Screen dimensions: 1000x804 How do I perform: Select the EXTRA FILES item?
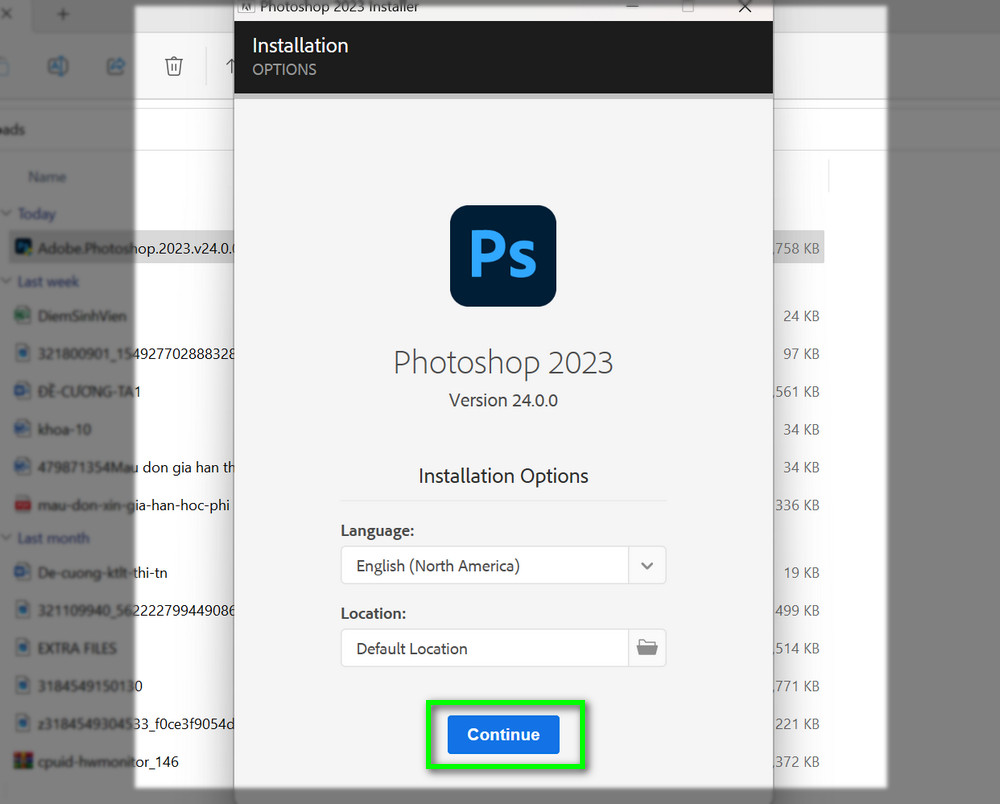77,648
